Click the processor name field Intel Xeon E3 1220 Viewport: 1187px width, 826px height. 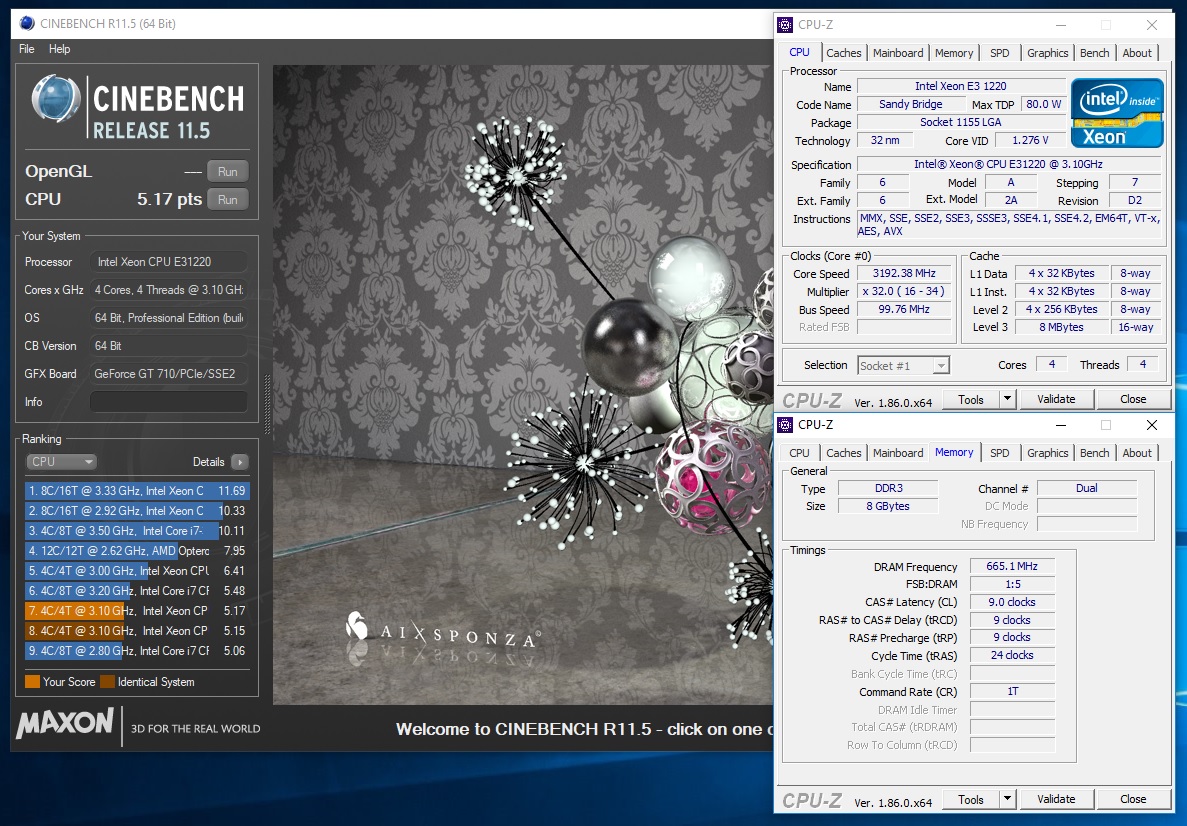click(961, 86)
